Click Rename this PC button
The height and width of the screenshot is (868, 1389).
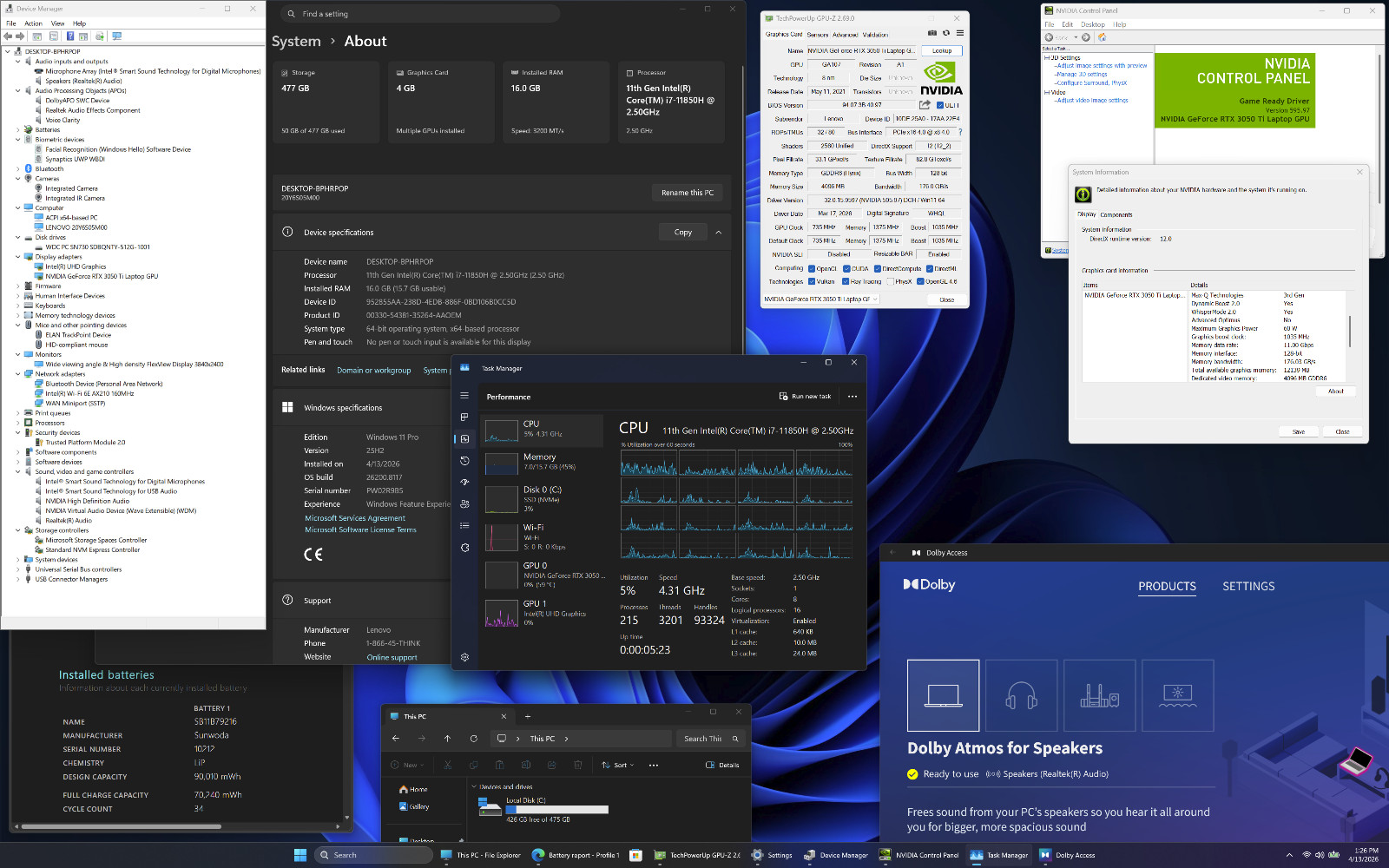[x=688, y=193]
